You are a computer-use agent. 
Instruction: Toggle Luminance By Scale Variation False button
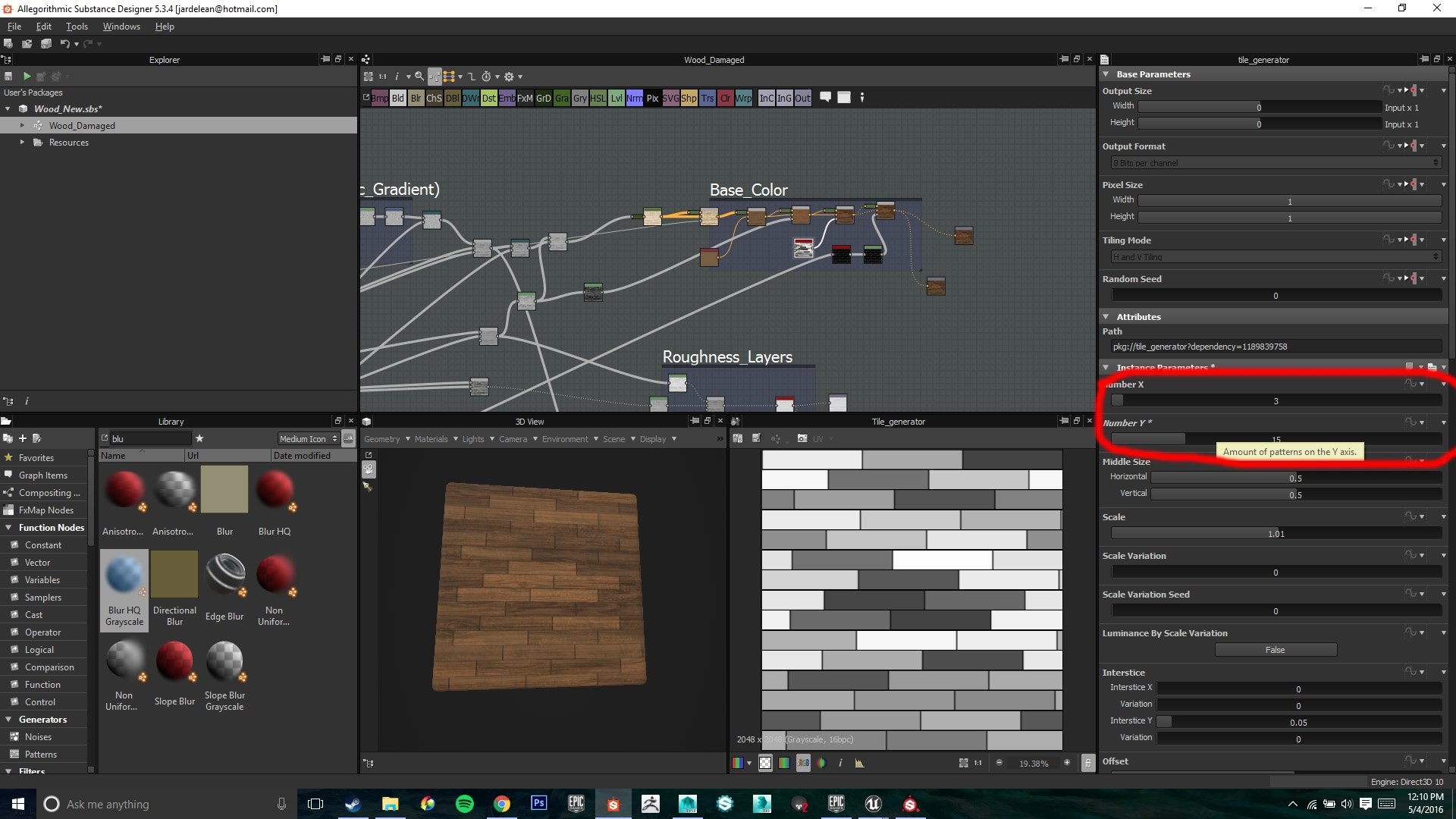click(1276, 650)
